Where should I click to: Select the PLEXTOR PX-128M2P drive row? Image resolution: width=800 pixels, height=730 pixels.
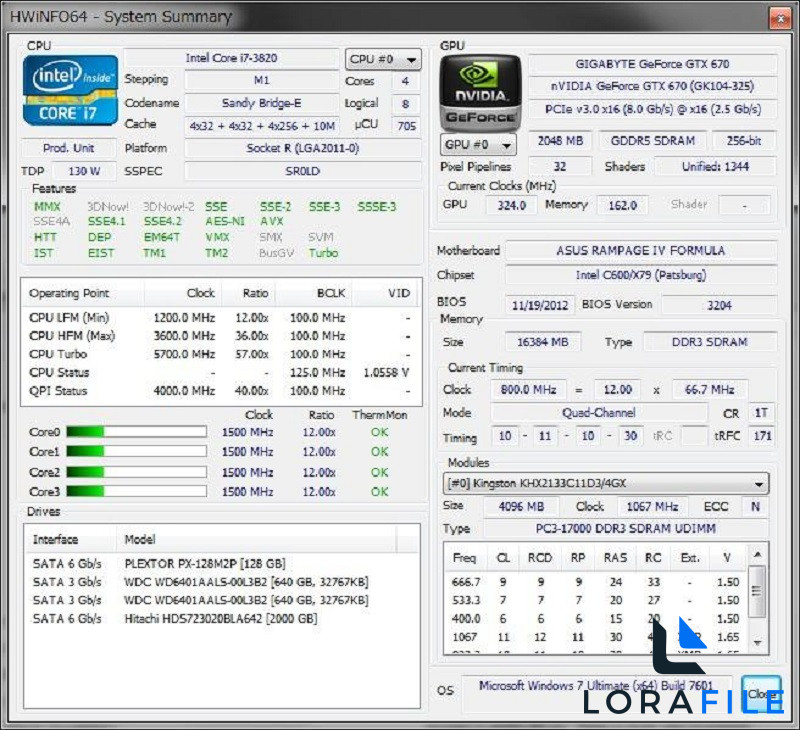[222, 564]
